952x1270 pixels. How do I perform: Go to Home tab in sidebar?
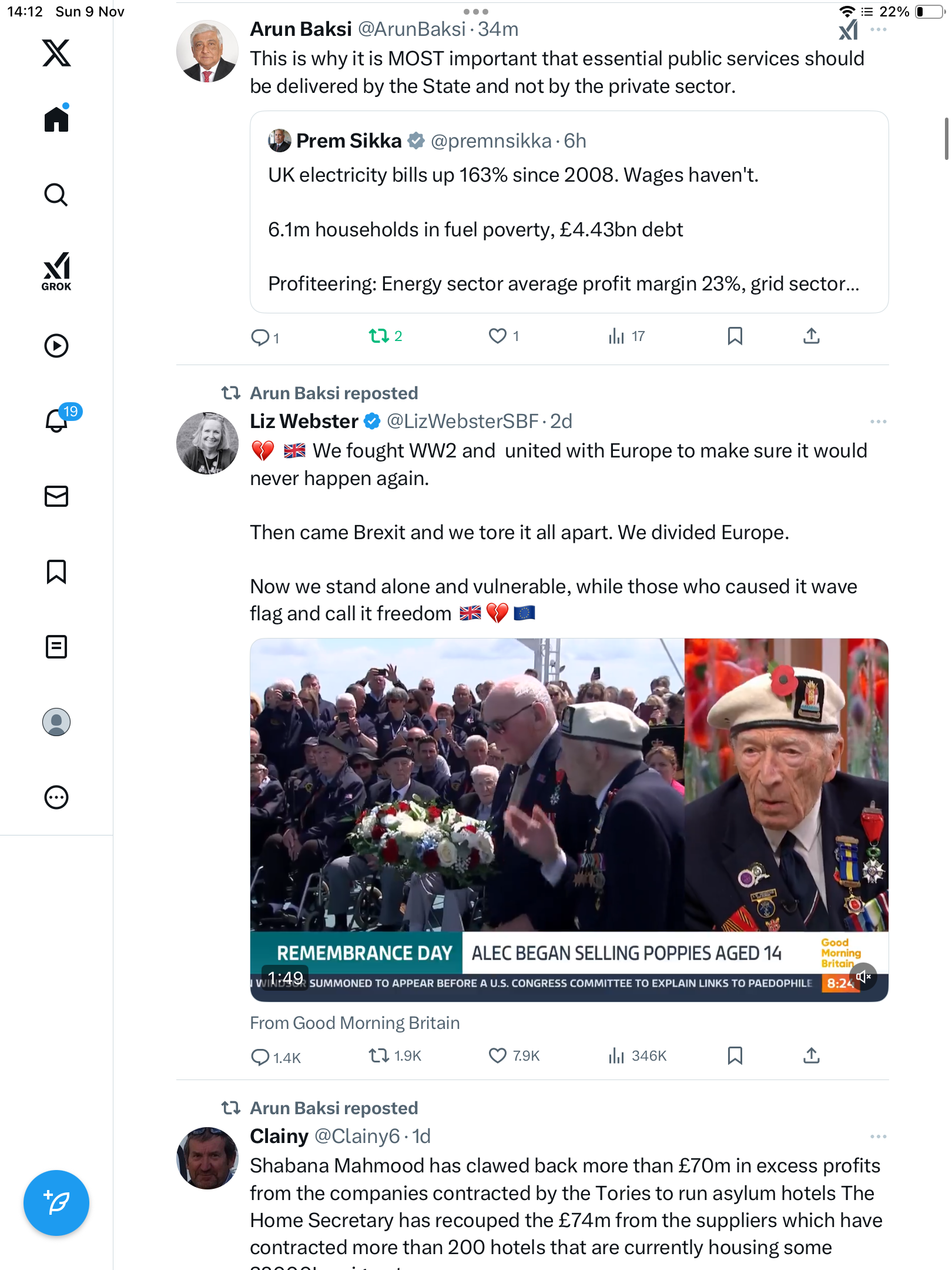pos(56,119)
